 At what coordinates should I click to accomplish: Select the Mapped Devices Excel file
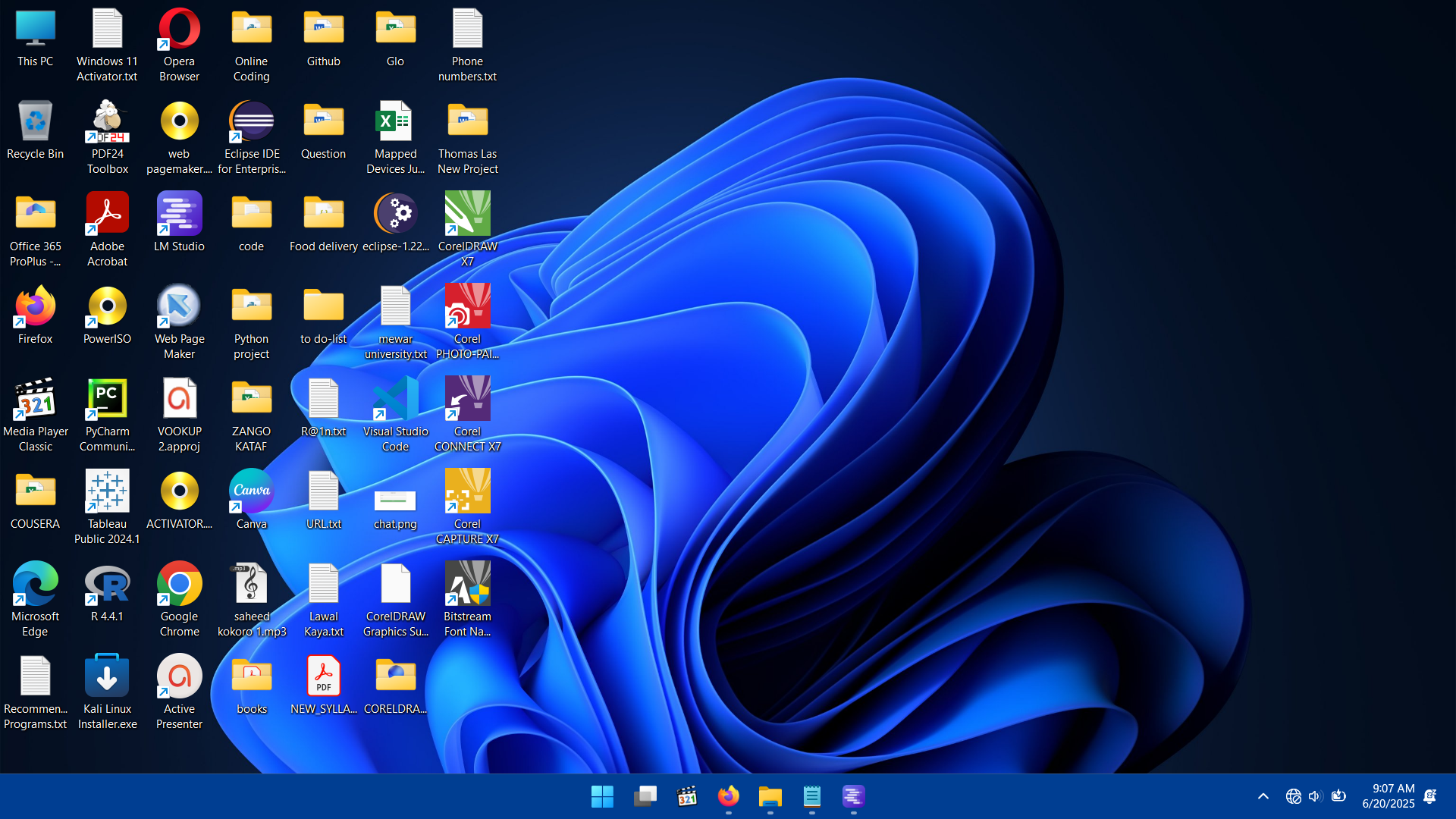(396, 138)
